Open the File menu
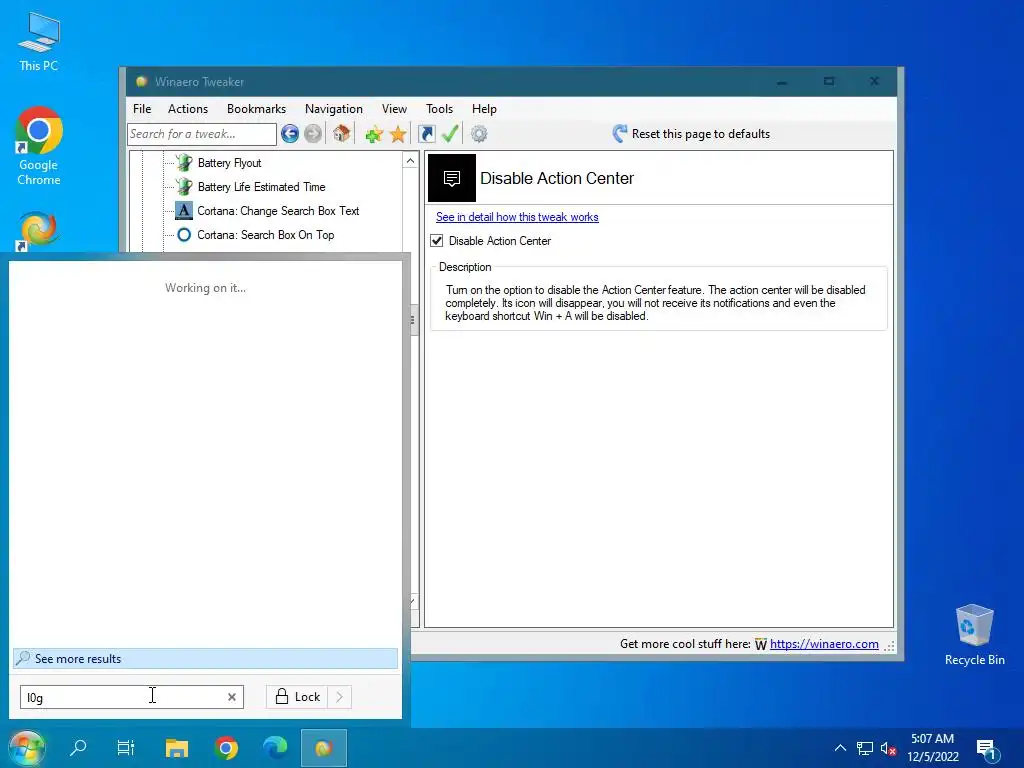 142,109
